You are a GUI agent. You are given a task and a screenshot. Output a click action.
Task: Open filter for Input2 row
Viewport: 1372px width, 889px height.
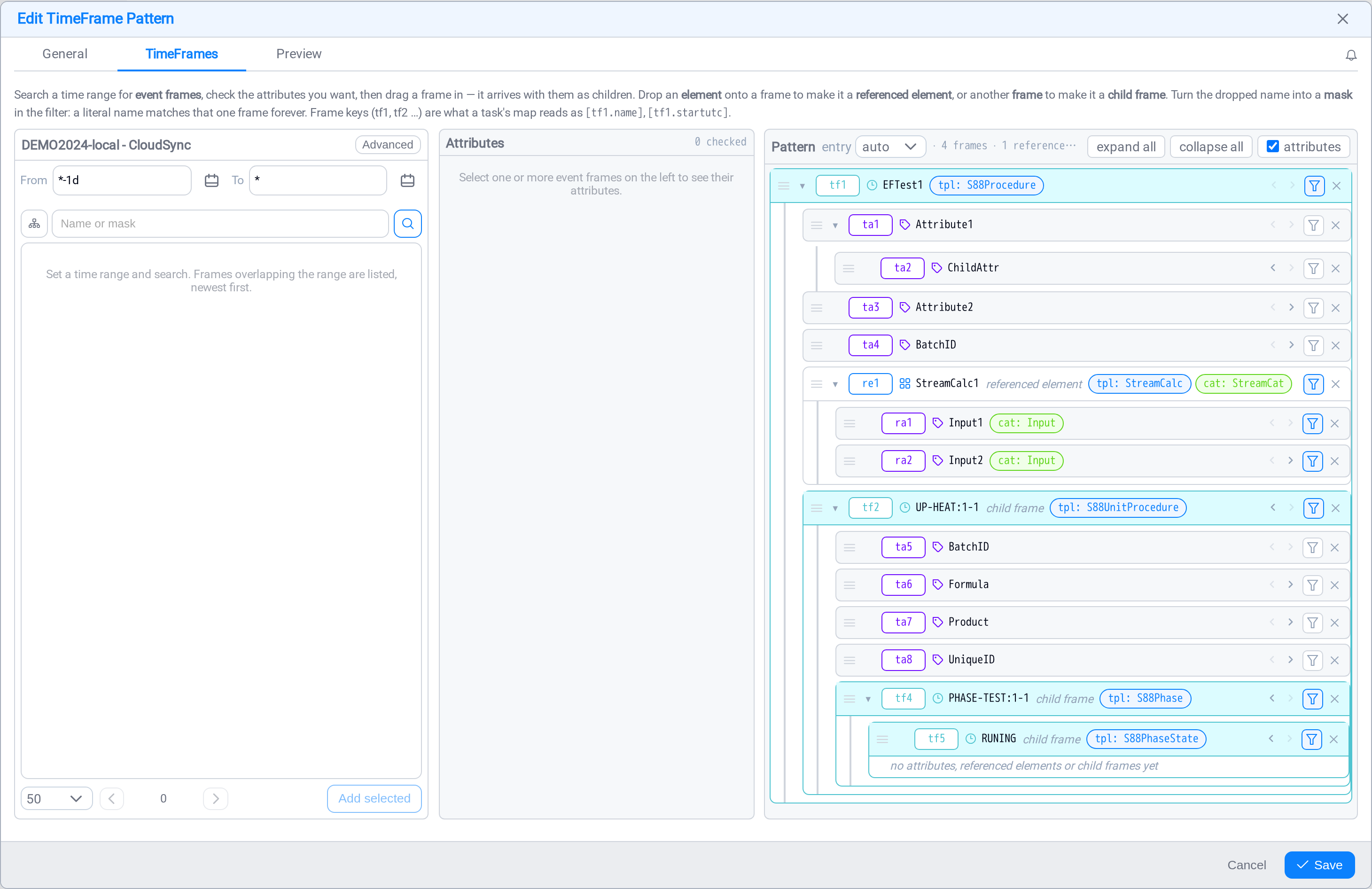[x=1313, y=461]
